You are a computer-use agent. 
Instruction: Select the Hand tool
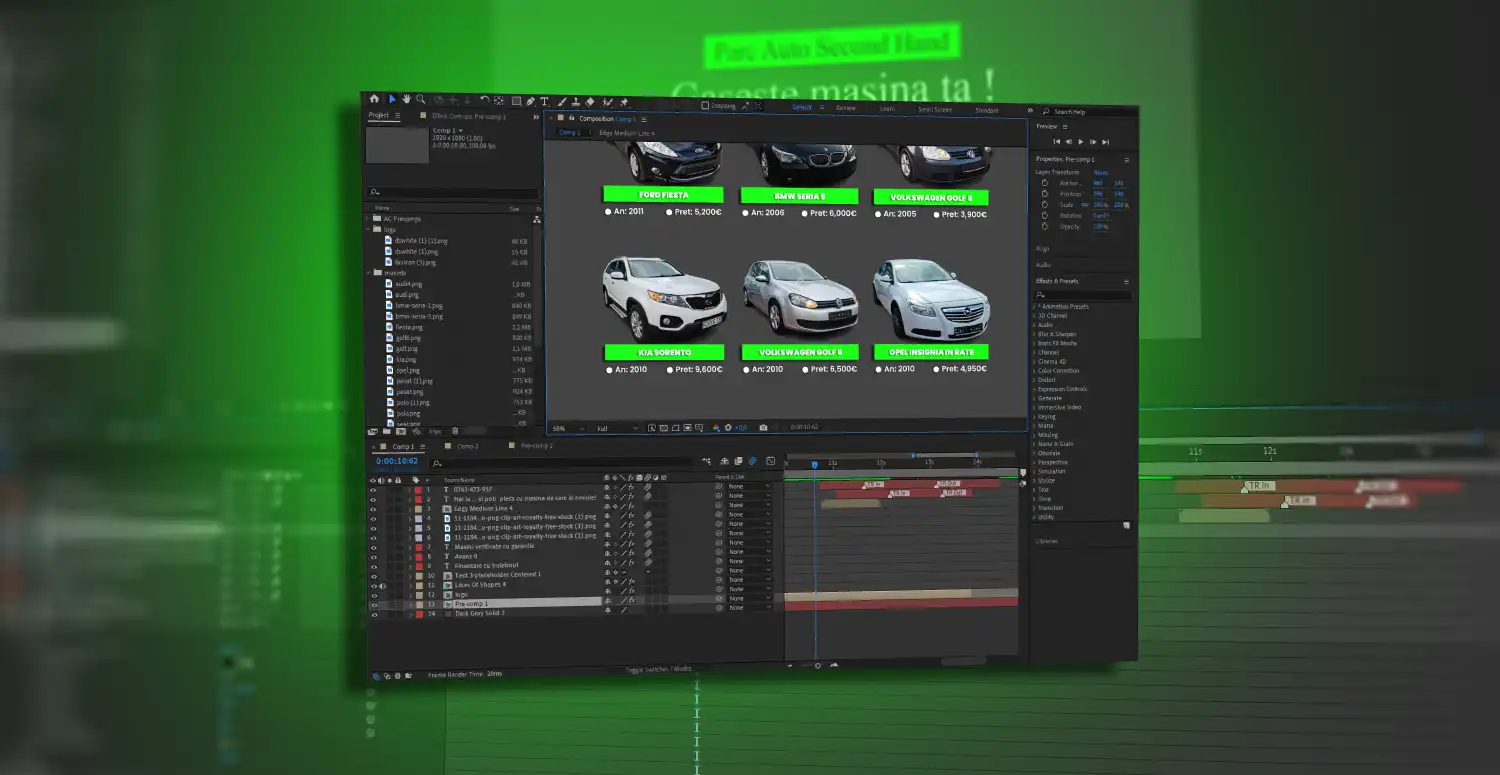(x=406, y=99)
